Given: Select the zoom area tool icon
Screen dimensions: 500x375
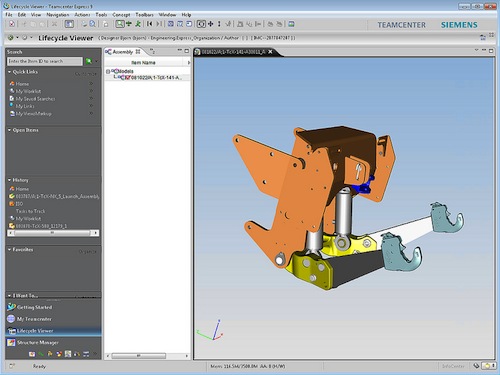Looking at the screenshot, I should click(120, 24).
